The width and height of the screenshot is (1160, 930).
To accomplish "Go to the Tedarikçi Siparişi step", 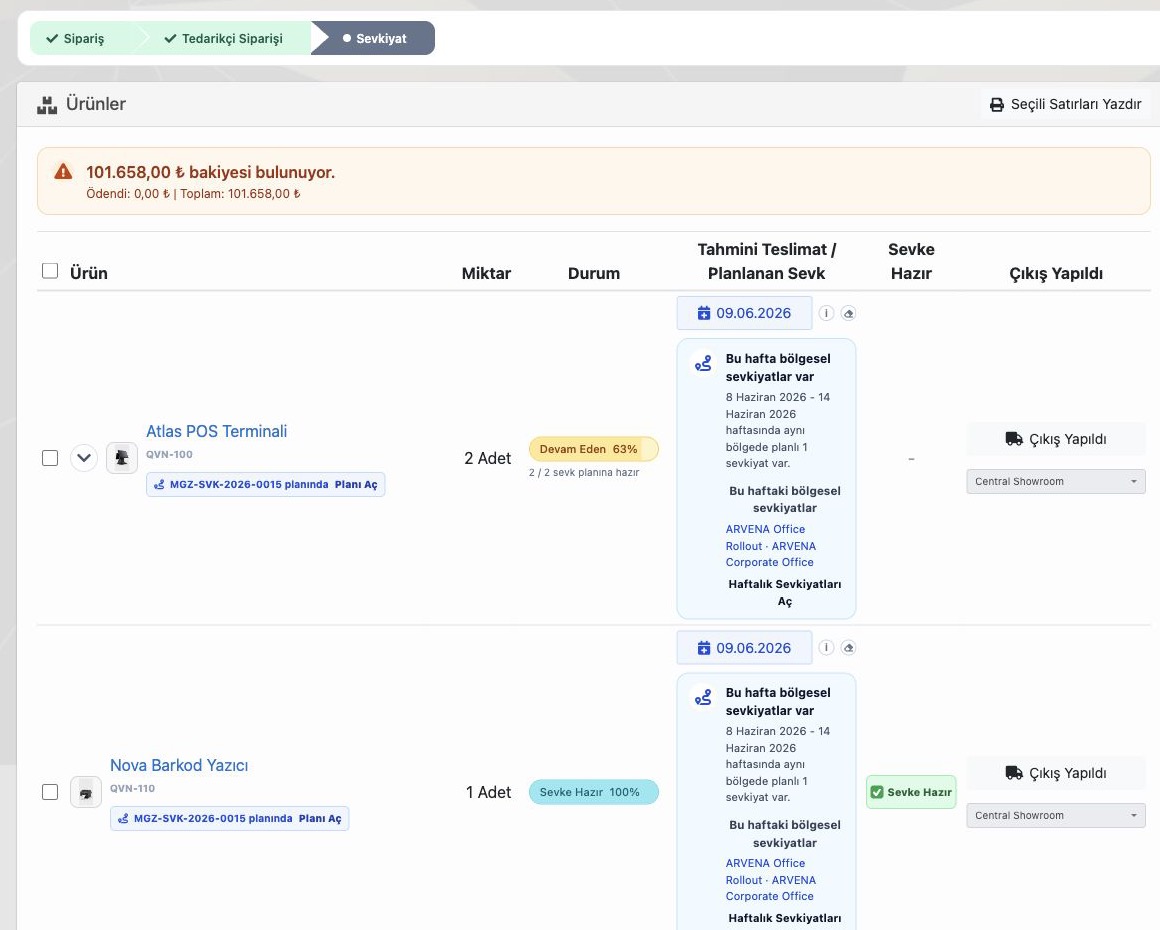I will [223, 38].
